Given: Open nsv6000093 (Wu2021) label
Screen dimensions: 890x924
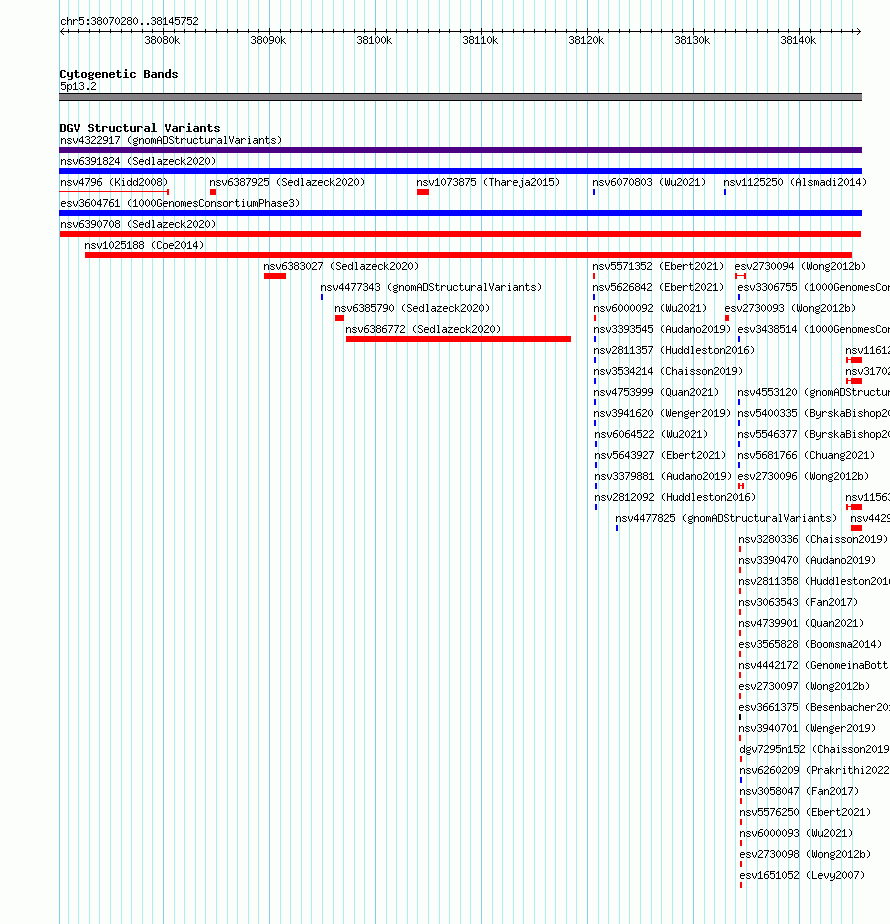Looking at the screenshot, I should pos(796,833).
